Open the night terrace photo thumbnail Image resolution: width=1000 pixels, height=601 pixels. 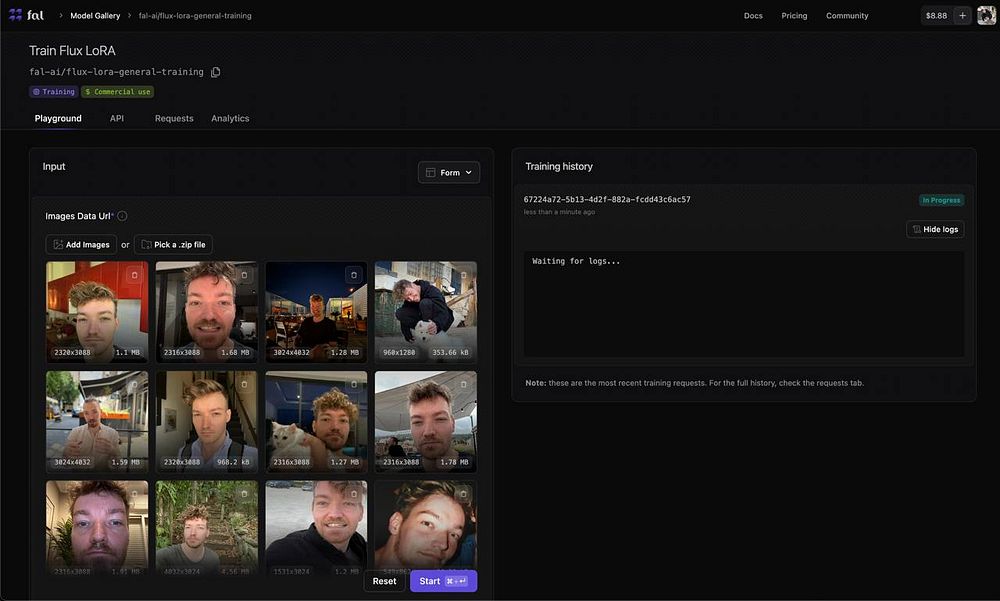pos(316,311)
